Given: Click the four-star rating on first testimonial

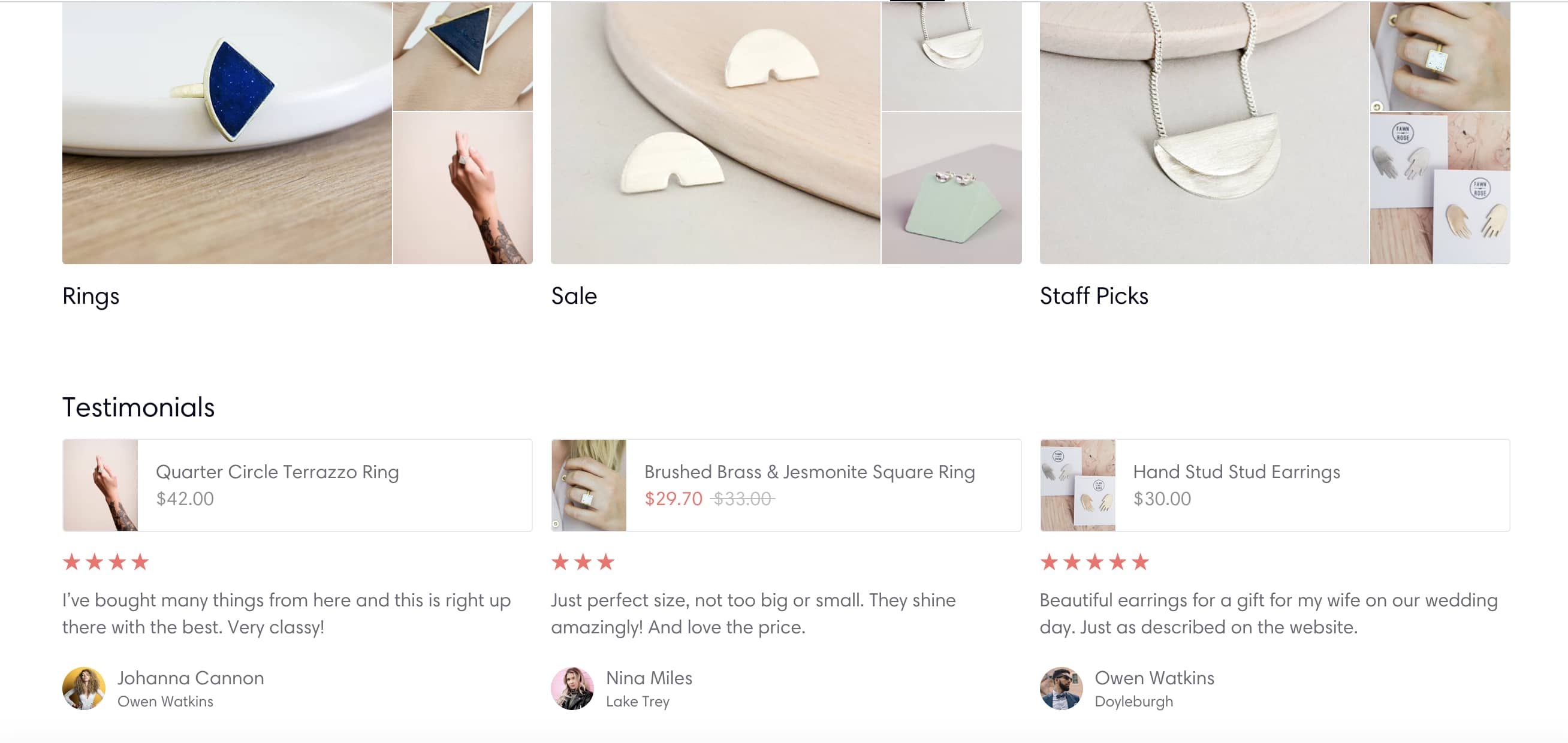Looking at the screenshot, I should [x=106, y=561].
